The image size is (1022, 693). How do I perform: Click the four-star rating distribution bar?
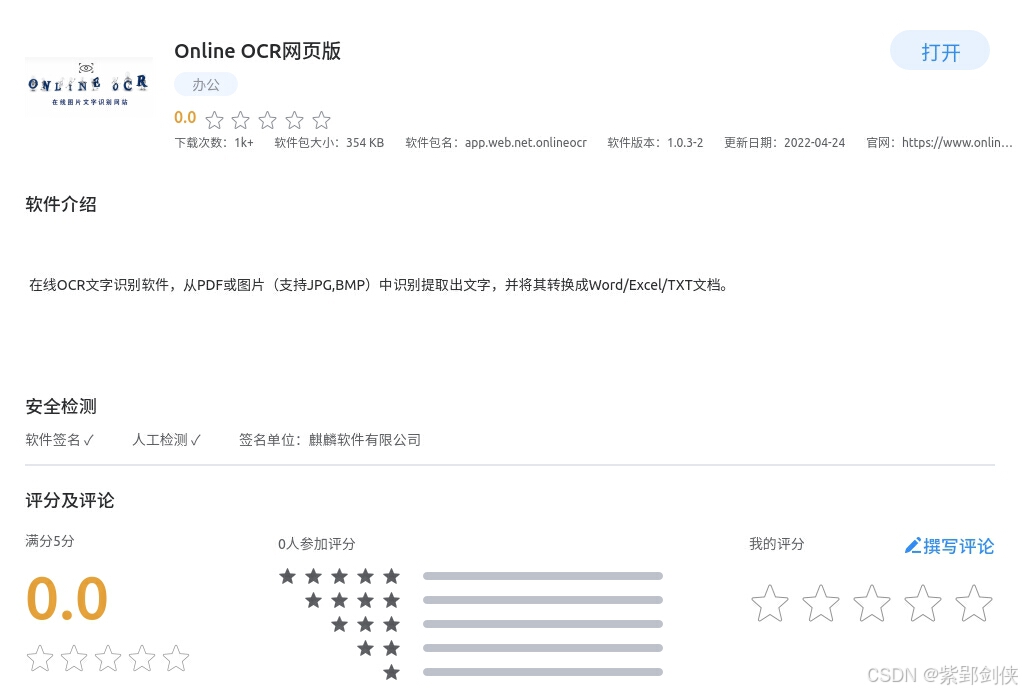coord(543,600)
